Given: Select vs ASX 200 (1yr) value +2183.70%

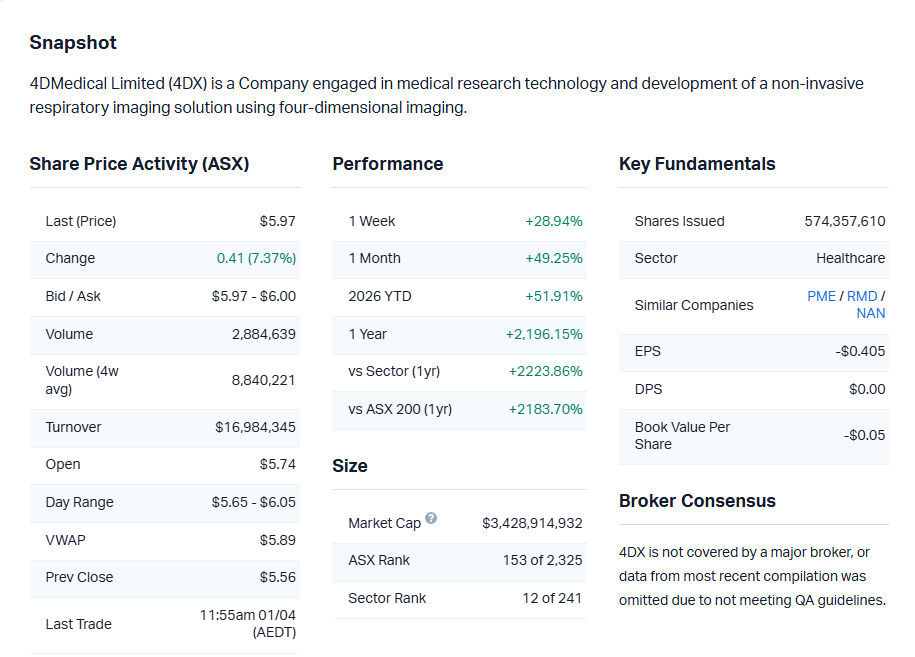Looking at the screenshot, I should coord(546,409).
